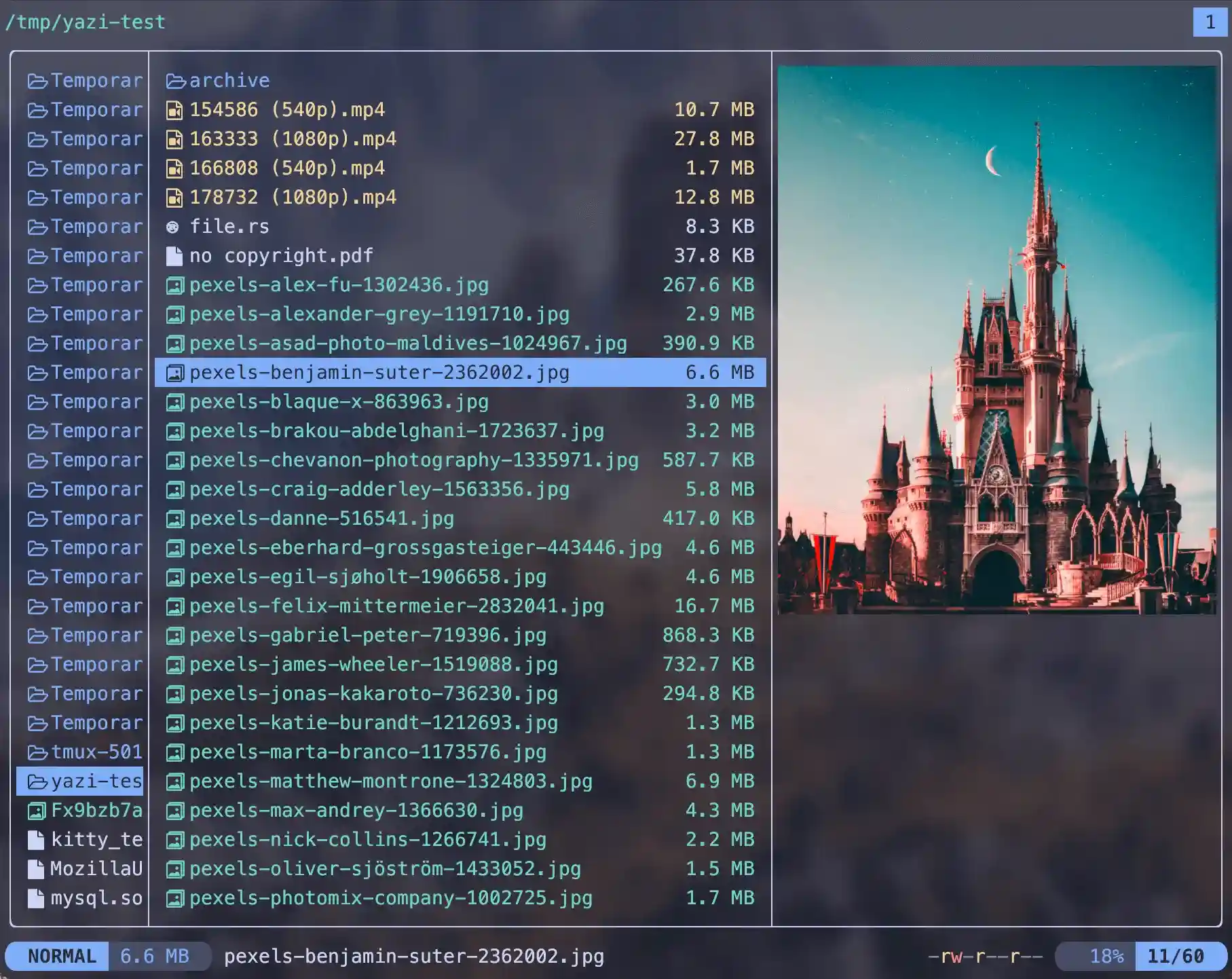The width and height of the screenshot is (1232, 979).
Task: Open the /tmp/yazi-test path header
Action: 85,22
